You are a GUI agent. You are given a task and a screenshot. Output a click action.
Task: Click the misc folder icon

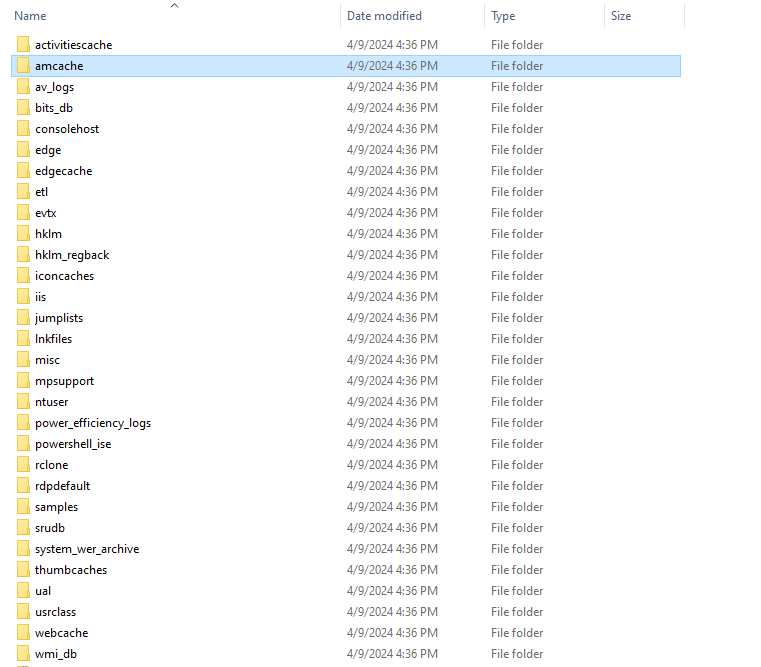pyautogui.click(x=23, y=360)
